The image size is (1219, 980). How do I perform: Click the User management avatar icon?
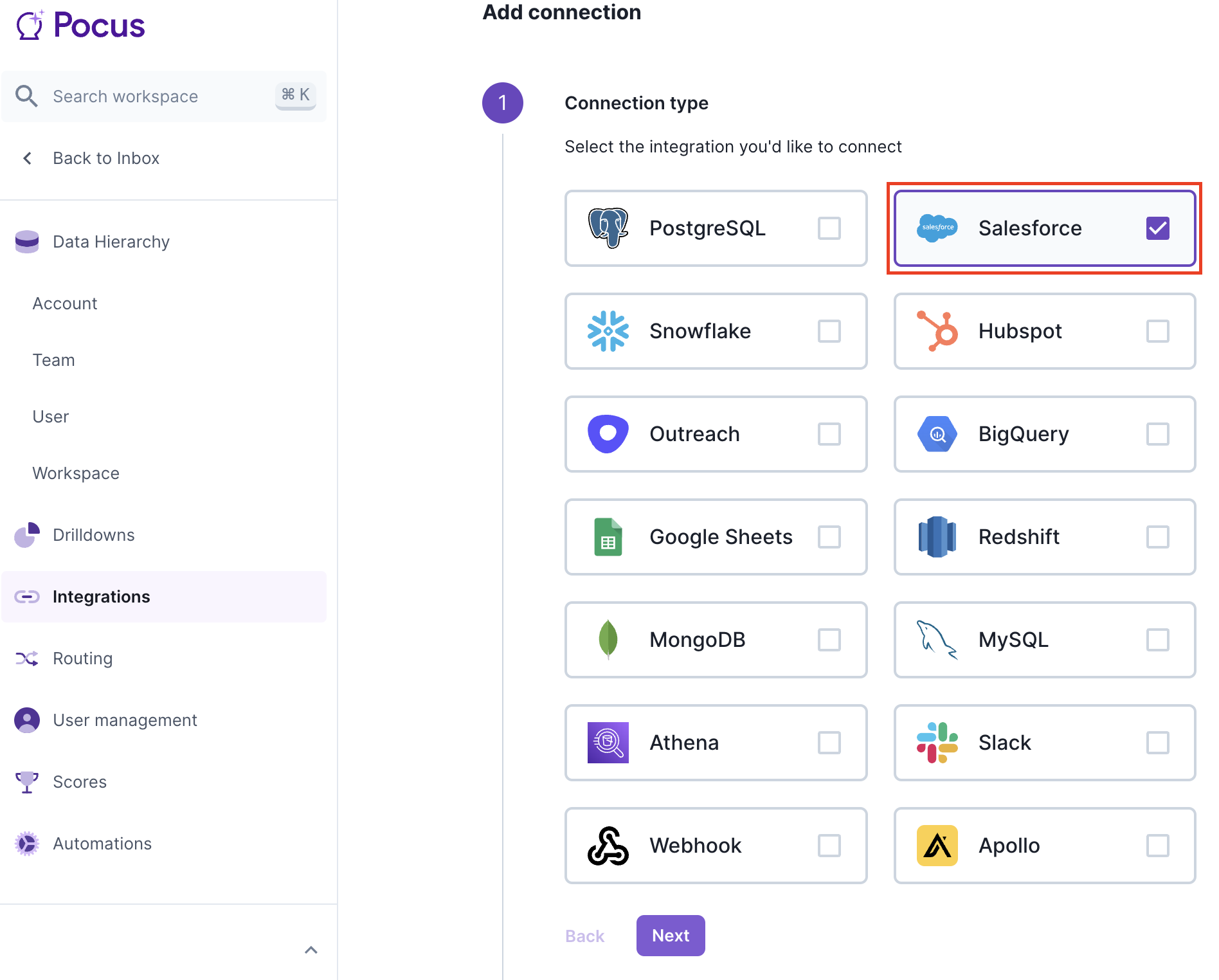(27, 720)
